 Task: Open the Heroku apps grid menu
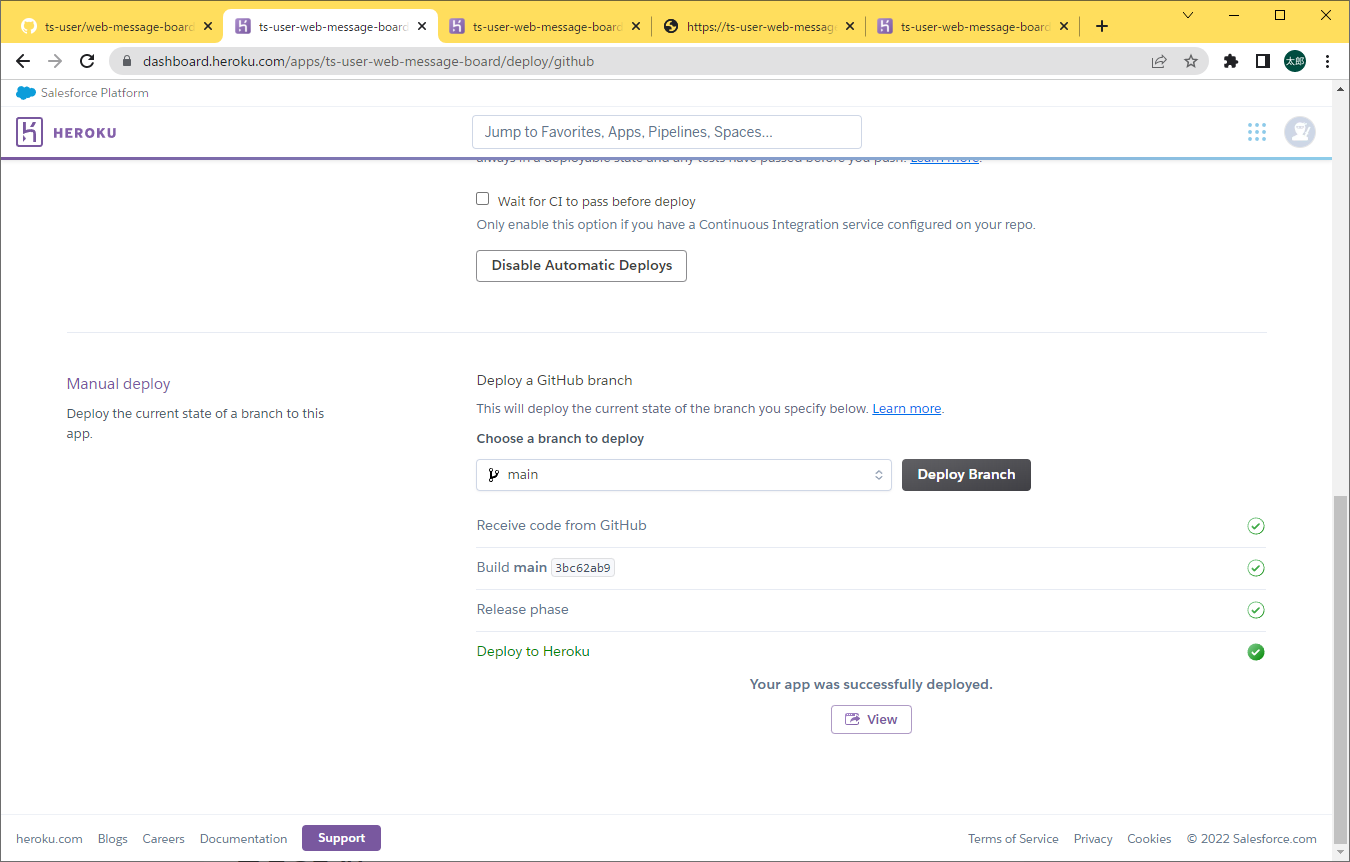pyautogui.click(x=1257, y=132)
